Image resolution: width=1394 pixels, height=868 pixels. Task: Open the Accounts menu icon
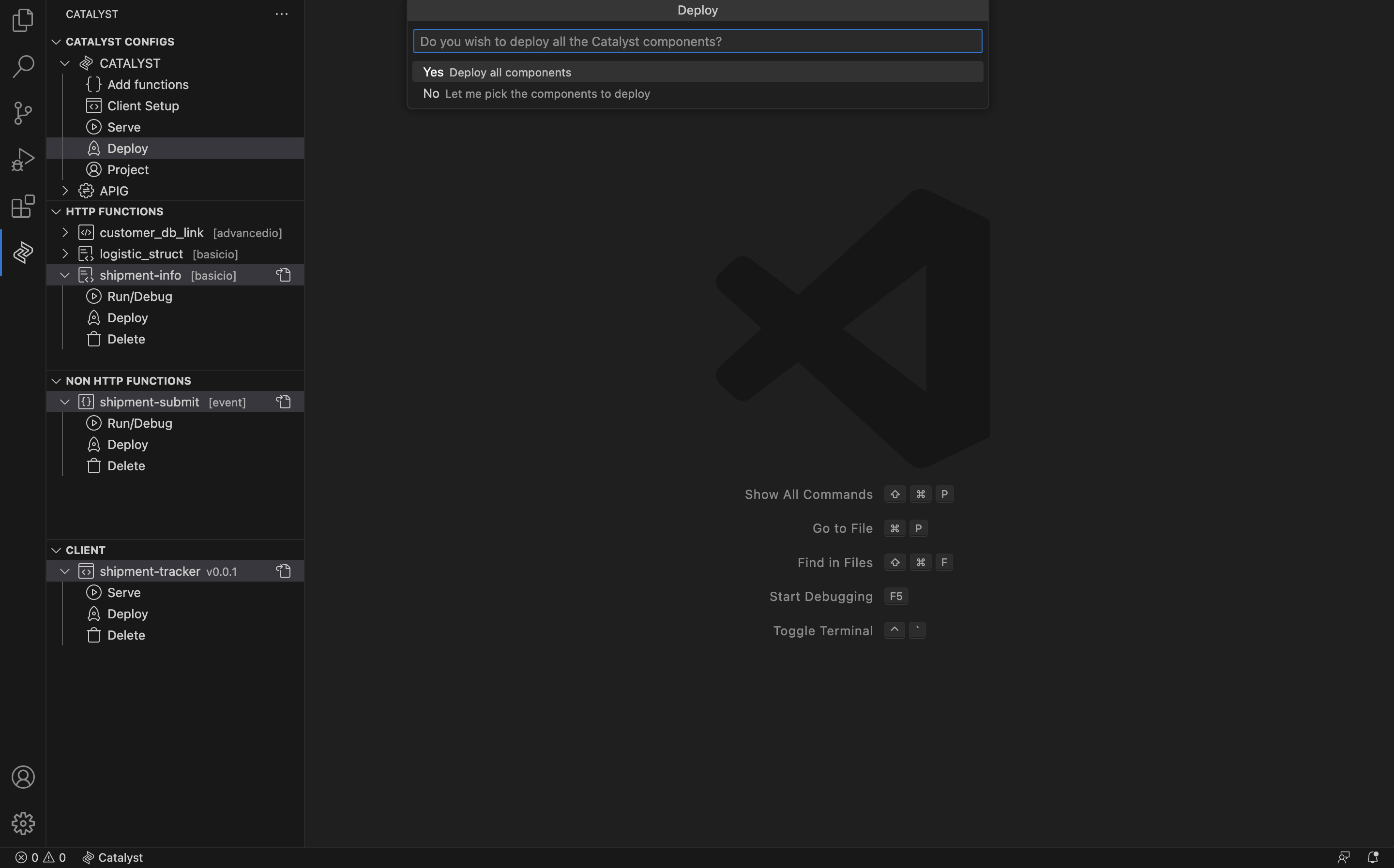(x=23, y=777)
